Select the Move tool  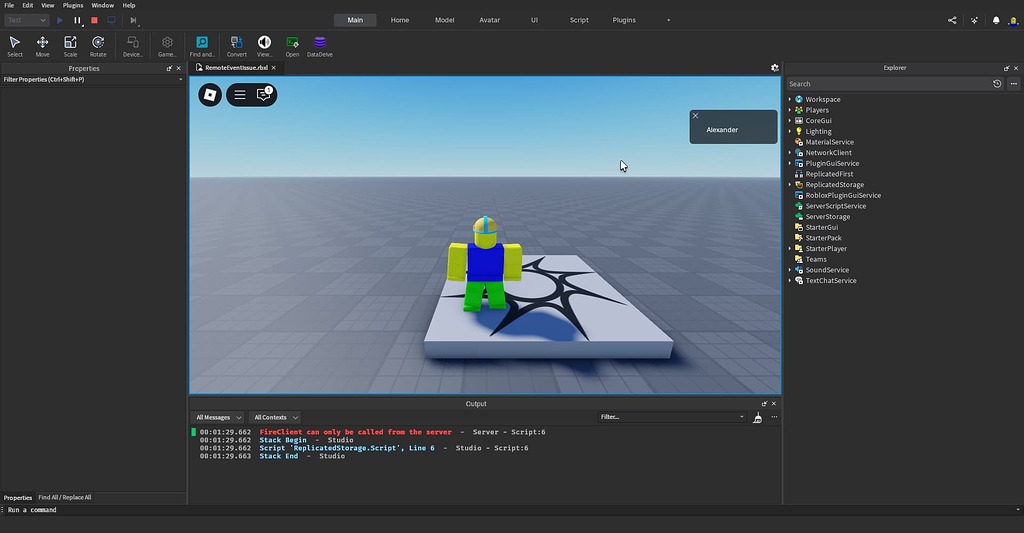tap(42, 45)
